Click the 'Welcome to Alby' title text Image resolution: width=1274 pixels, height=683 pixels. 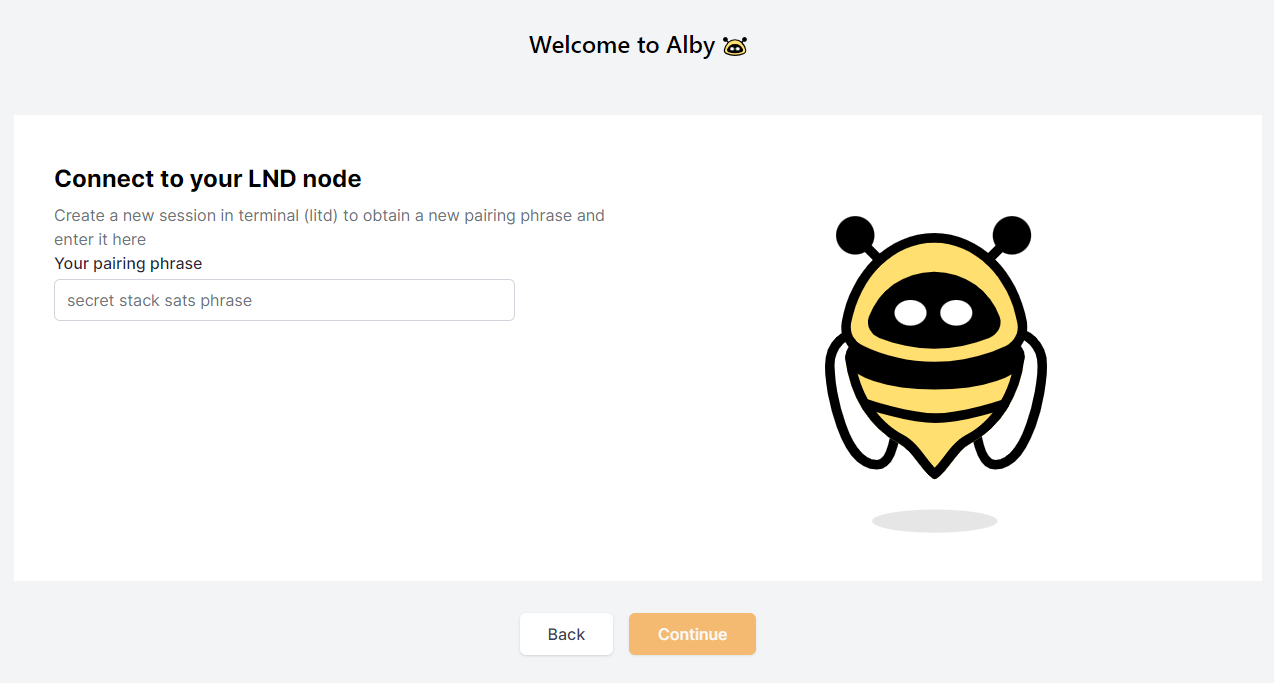coord(622,45)
